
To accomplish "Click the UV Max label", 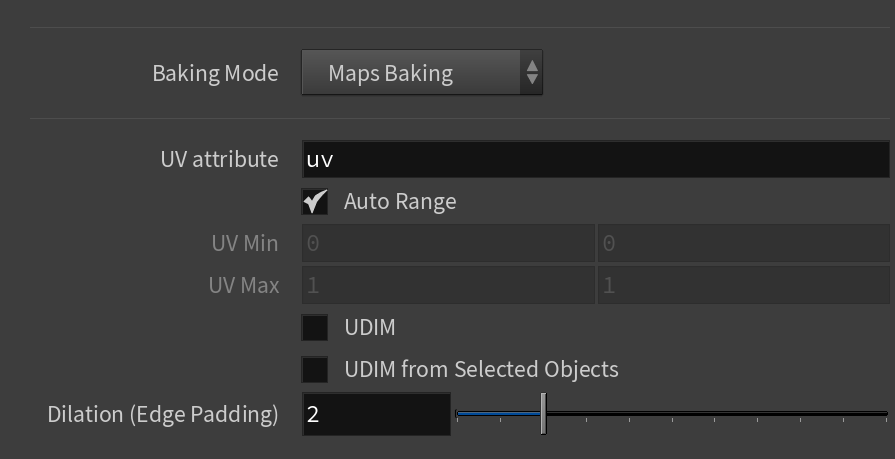I will click(244, 285).
